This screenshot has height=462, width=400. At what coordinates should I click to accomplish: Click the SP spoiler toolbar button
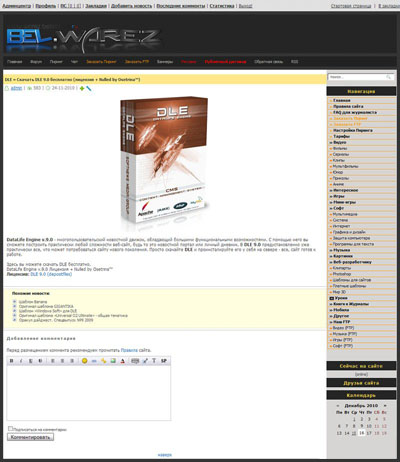pos(164,361)
